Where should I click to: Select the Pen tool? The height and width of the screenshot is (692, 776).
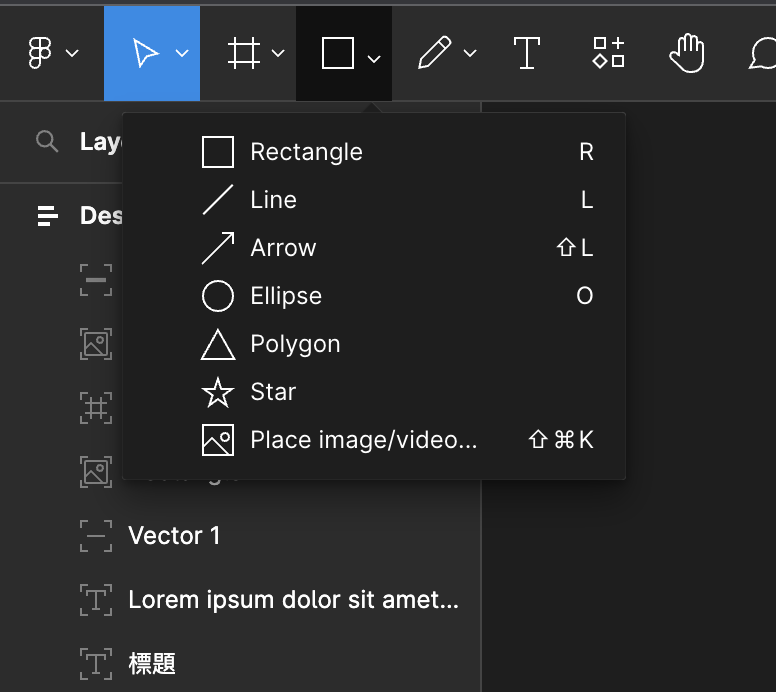tap(434, 54)
